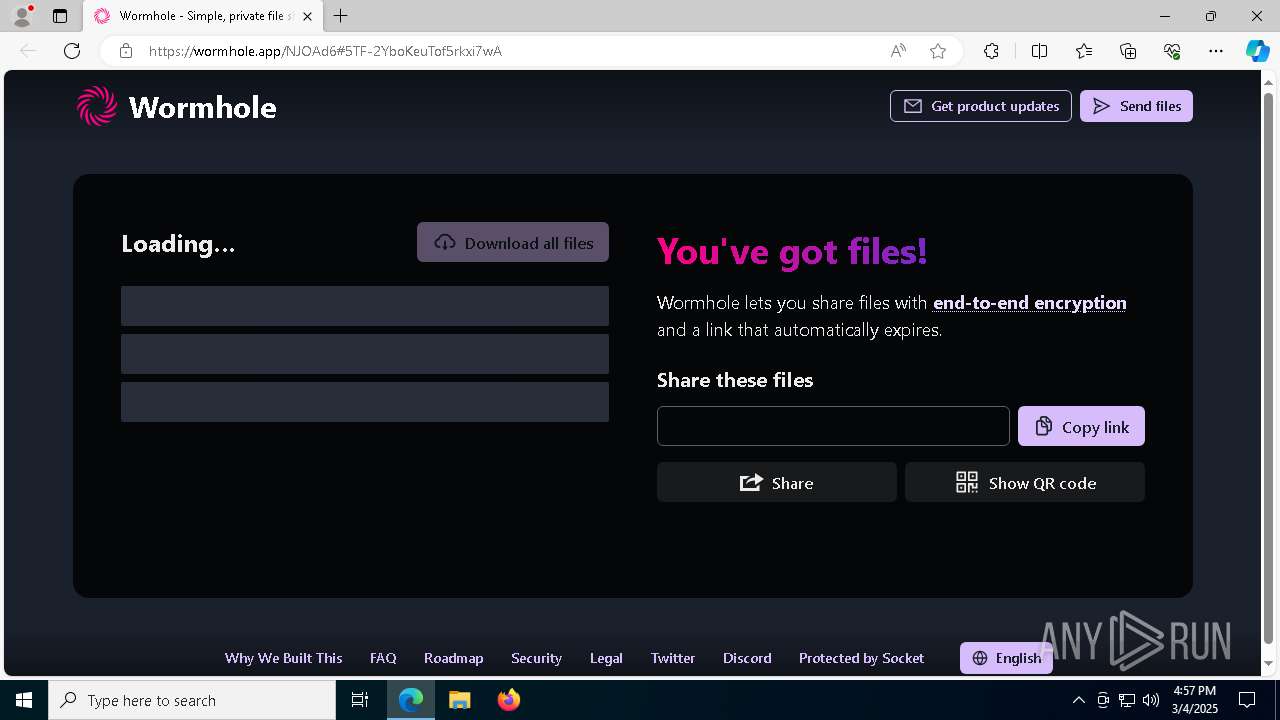
Task: Open a new browser tab
Action: click(341, 16)
